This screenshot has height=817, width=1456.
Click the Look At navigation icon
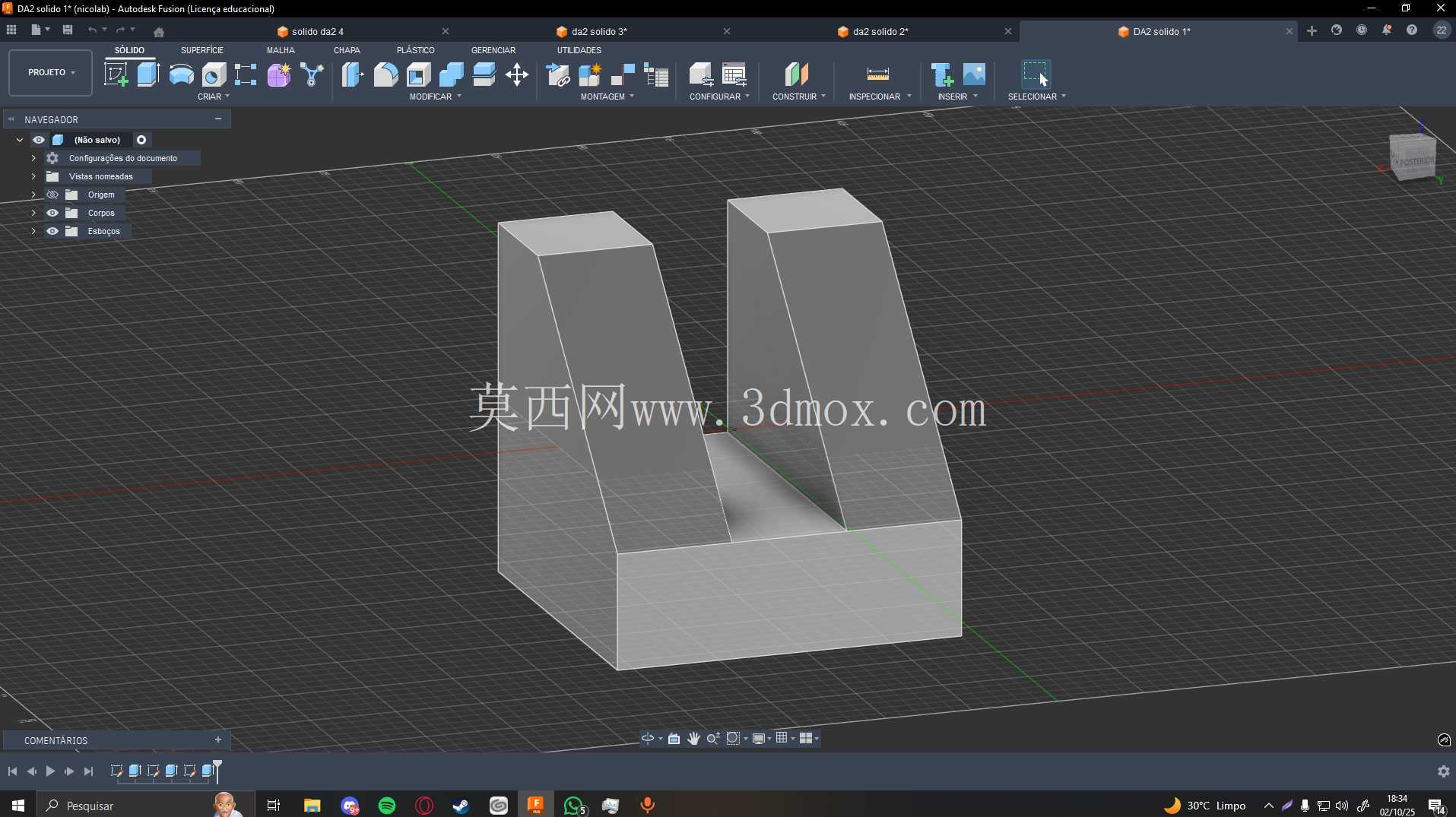tap(674, 738)
